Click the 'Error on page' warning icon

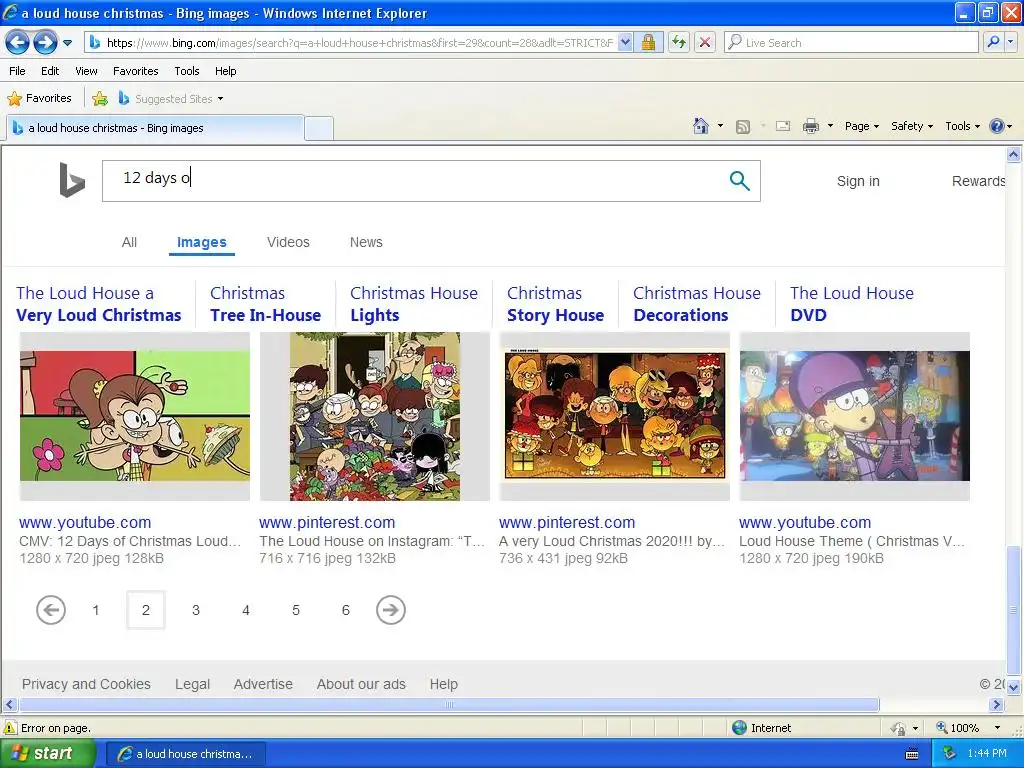click(x=10, y=728)
